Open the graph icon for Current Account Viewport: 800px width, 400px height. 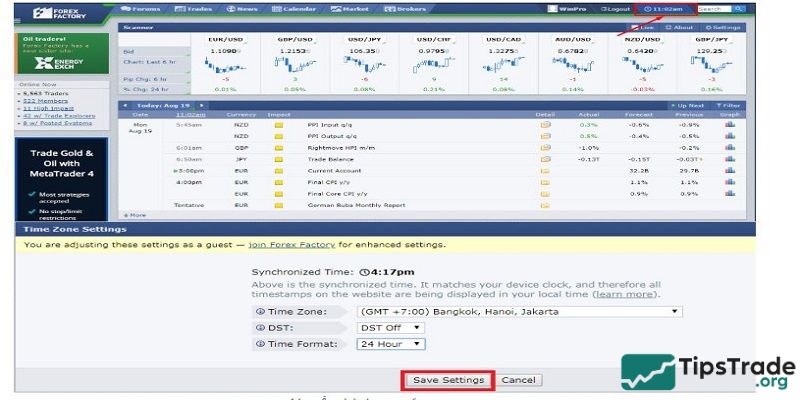click(729, 170)
